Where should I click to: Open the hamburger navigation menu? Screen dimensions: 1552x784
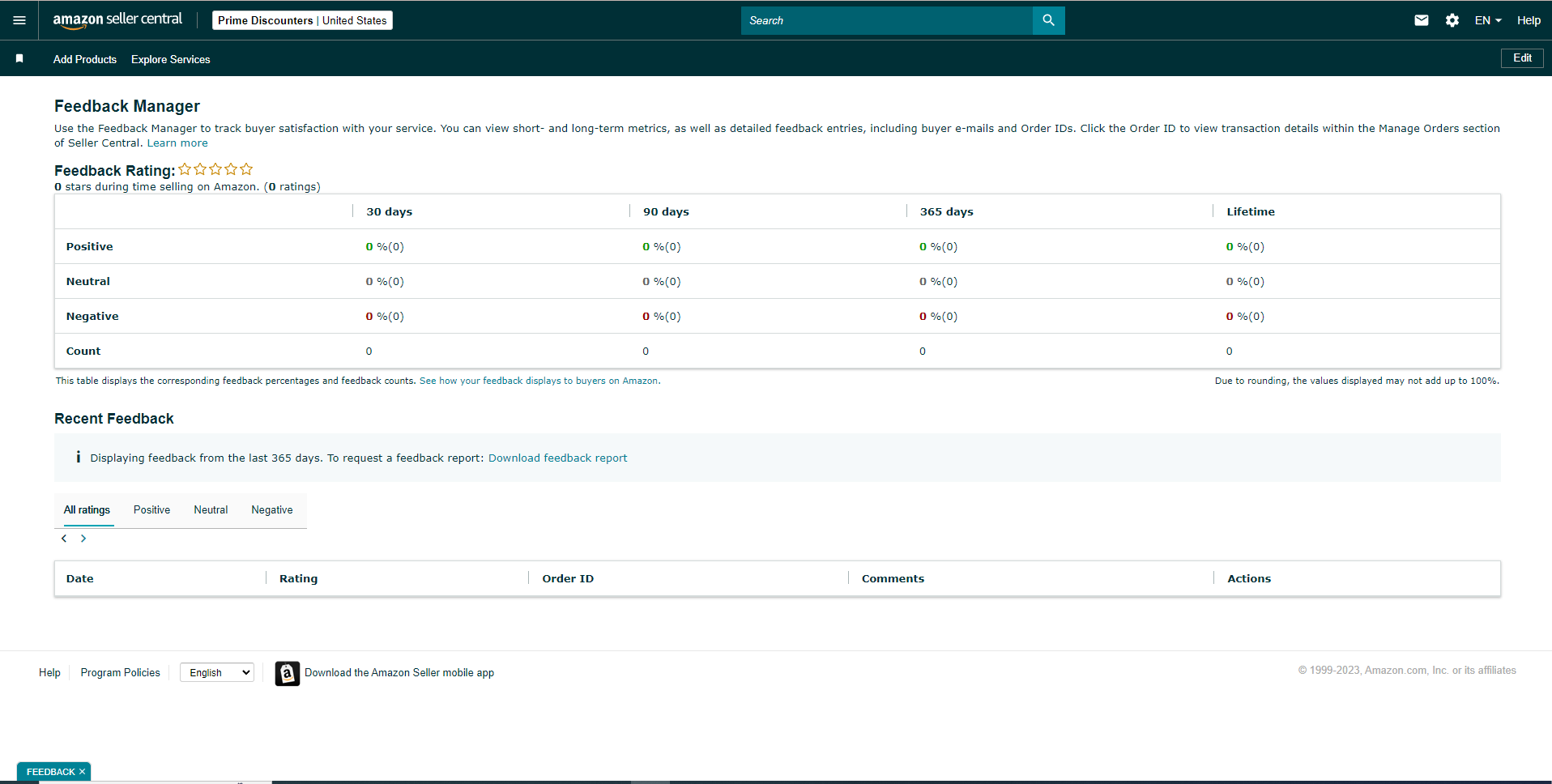coord(19,20)
